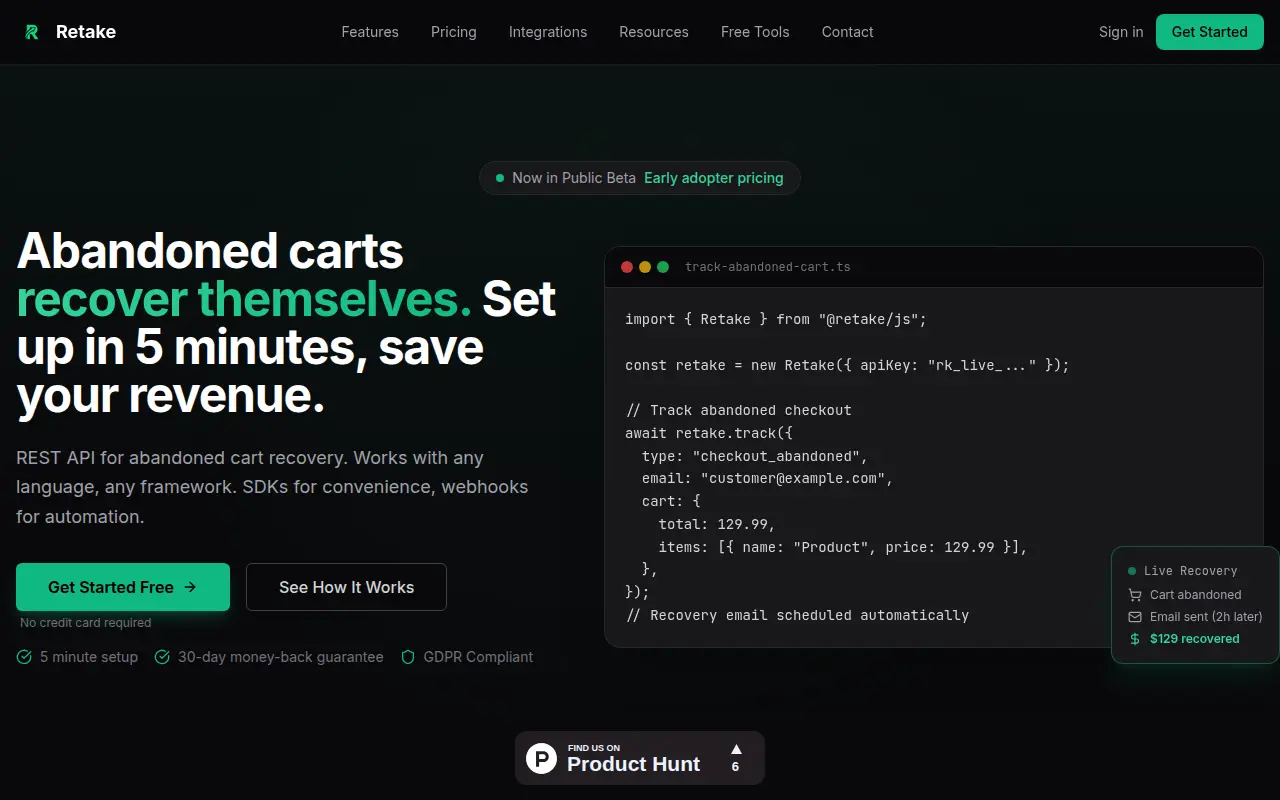Click the Get Started header button
Screen dimensions: 1280x800
coord(1210,32)
